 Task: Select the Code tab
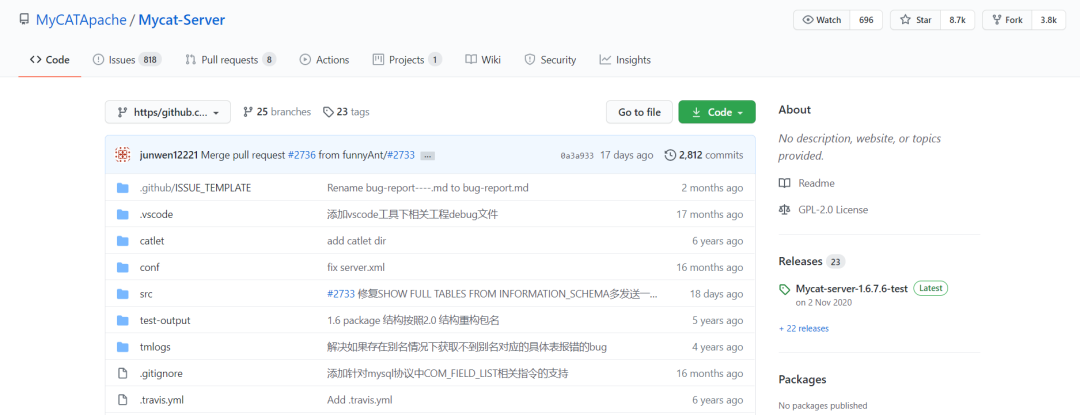[x=50, y=60]
